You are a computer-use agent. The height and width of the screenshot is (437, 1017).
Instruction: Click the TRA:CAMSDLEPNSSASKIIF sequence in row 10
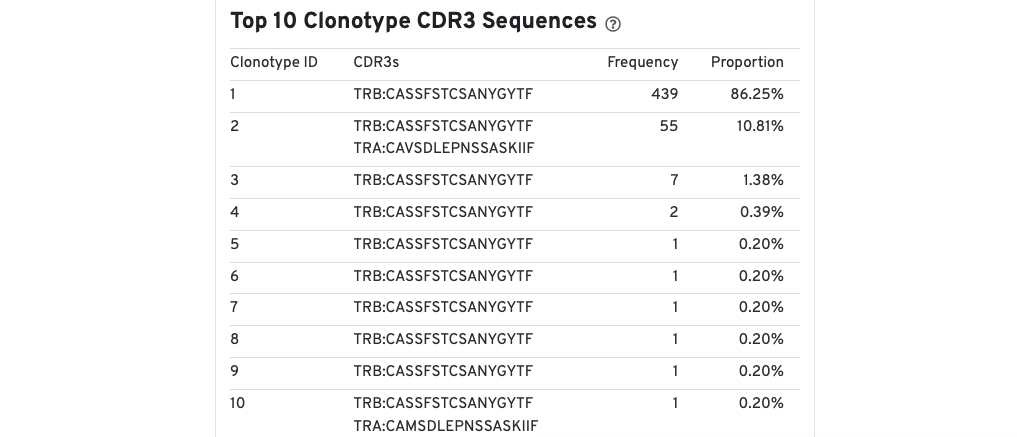446,426
